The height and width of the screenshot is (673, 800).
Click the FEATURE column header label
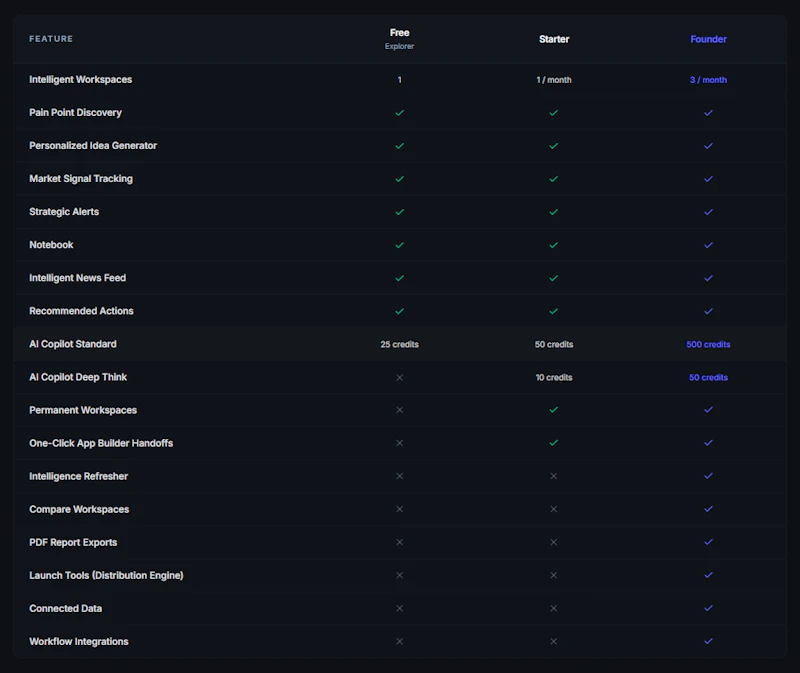click(x=51, y=39)
